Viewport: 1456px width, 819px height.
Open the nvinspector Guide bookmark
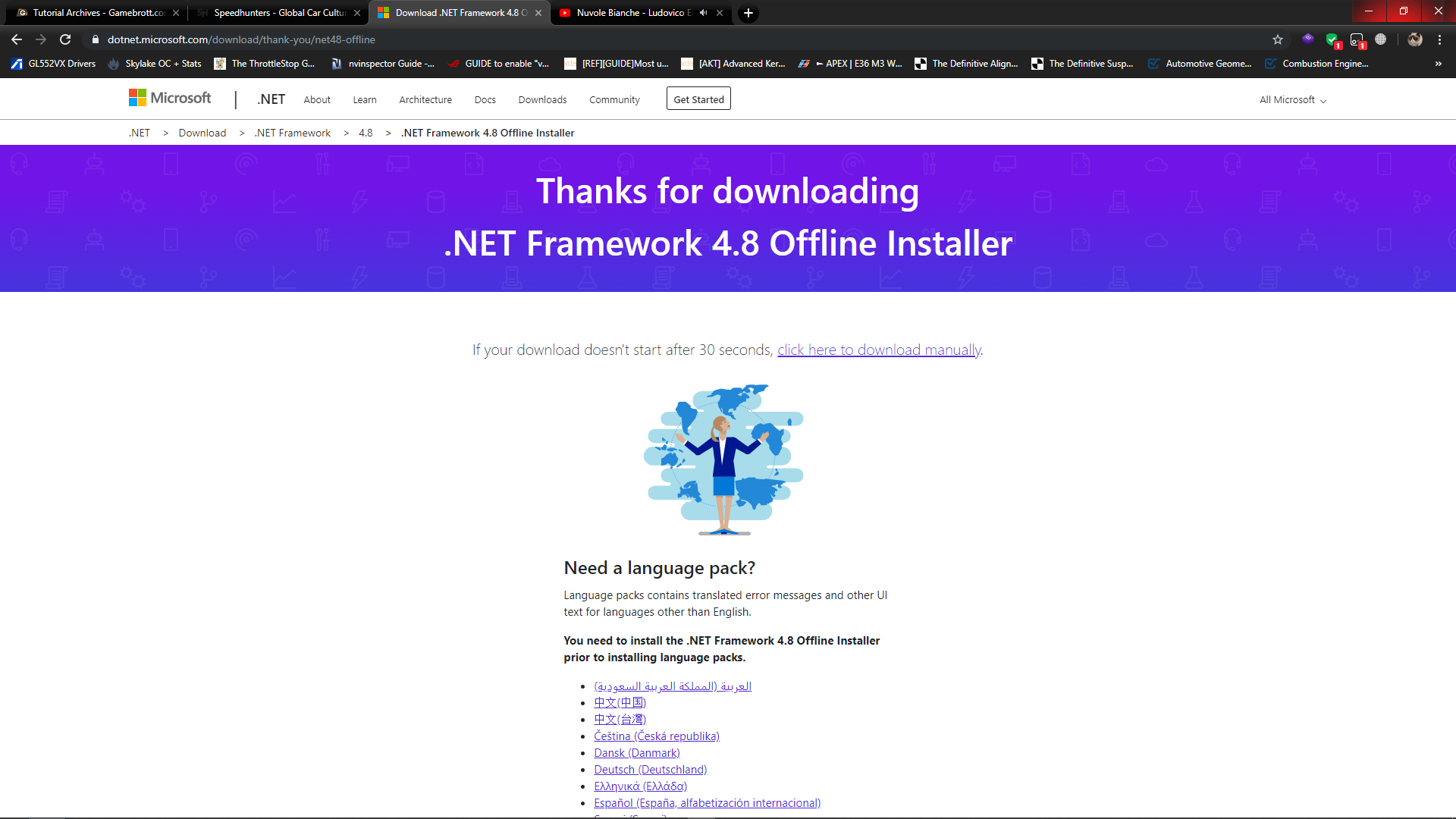(x=383, y=64)
